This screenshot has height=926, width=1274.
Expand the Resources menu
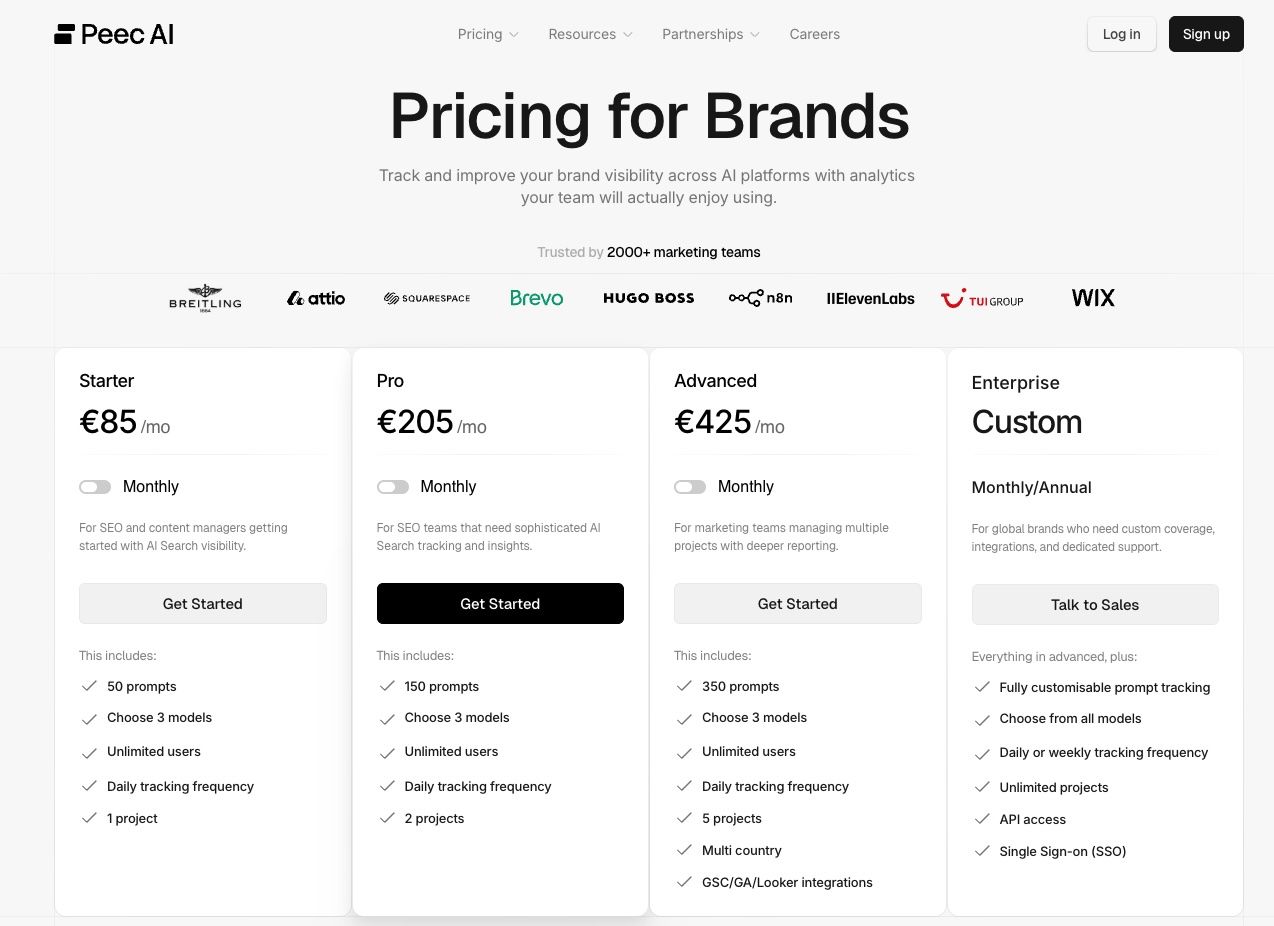pos(589,33)
